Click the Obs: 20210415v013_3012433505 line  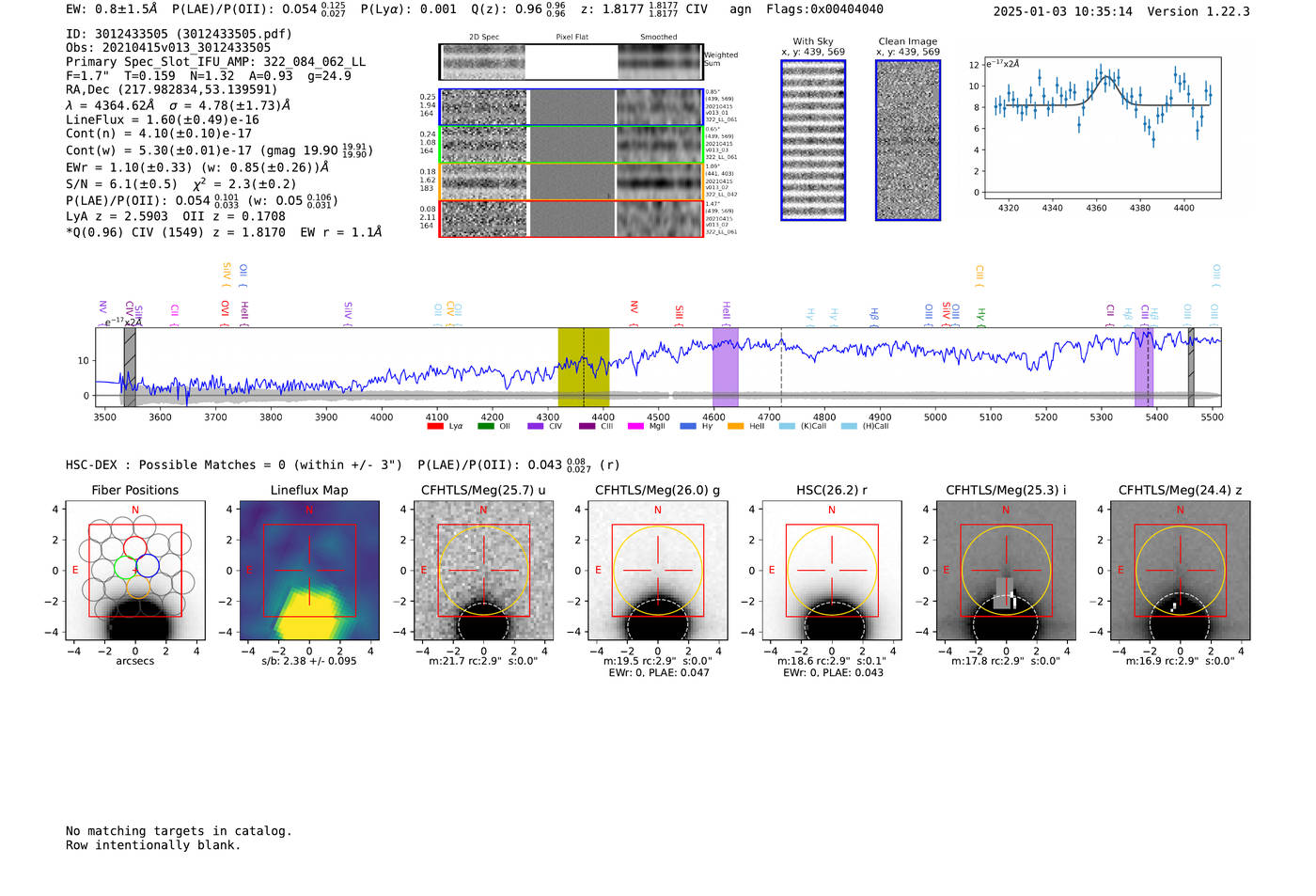click(x=168, y=48)
